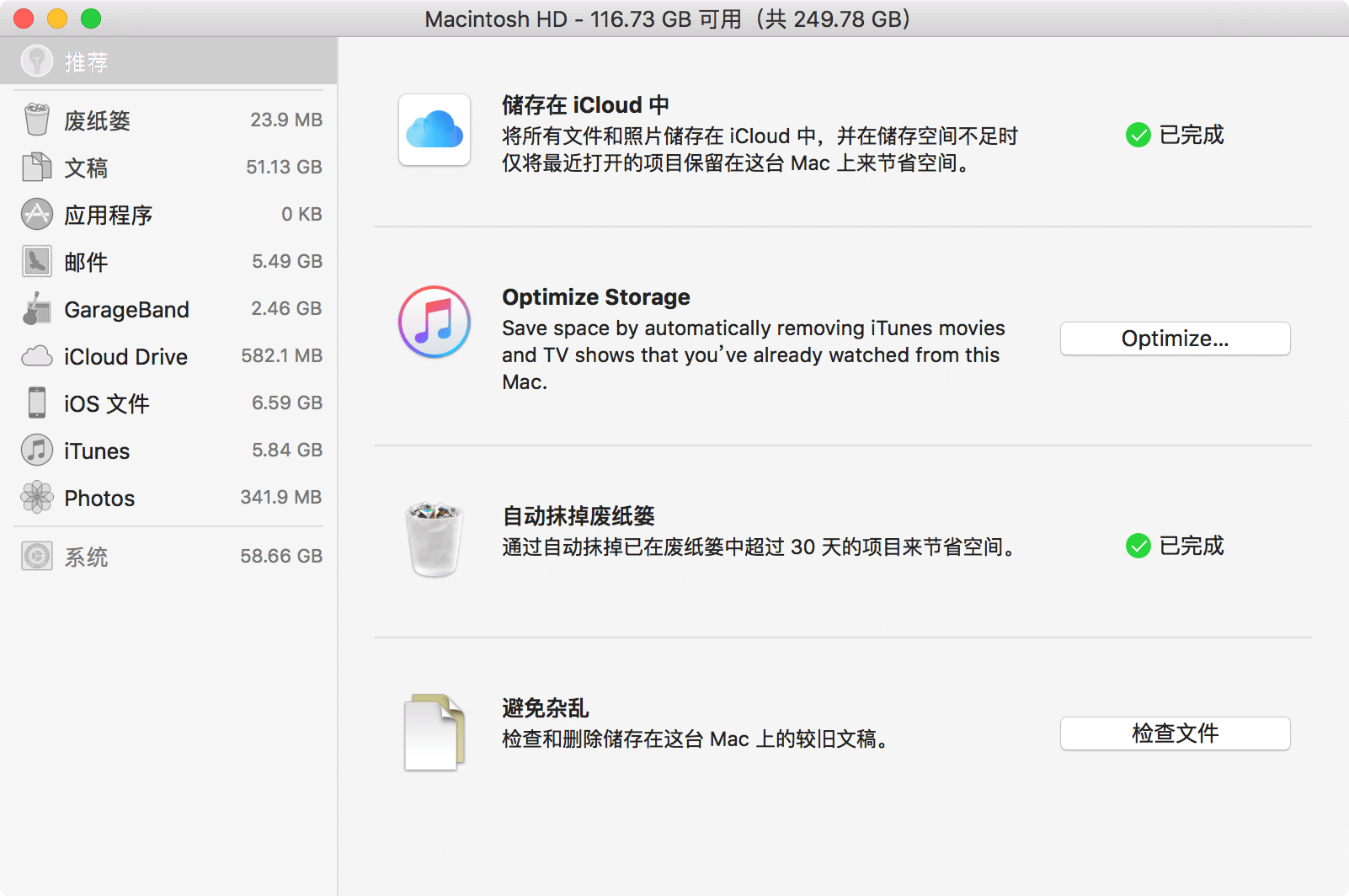Click the 6.59 GB iOS files size
This screenshot has height=896, width=1349.
tap(287, 403)
